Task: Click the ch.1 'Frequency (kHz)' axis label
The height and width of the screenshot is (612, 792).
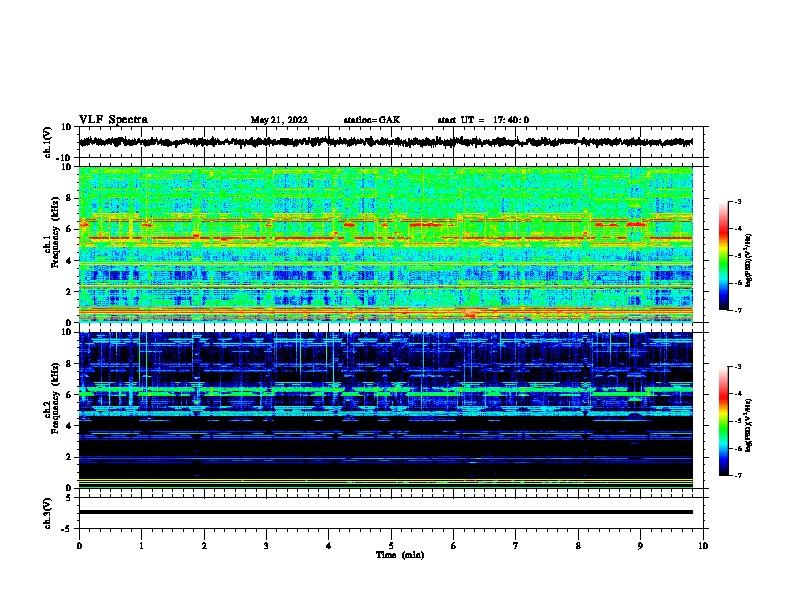Action: 56,233
